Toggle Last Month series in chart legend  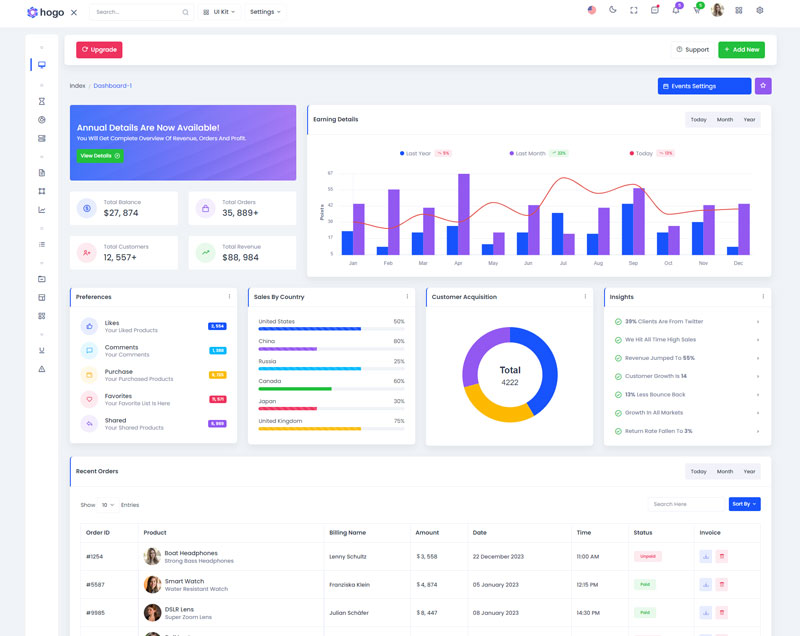527,153
